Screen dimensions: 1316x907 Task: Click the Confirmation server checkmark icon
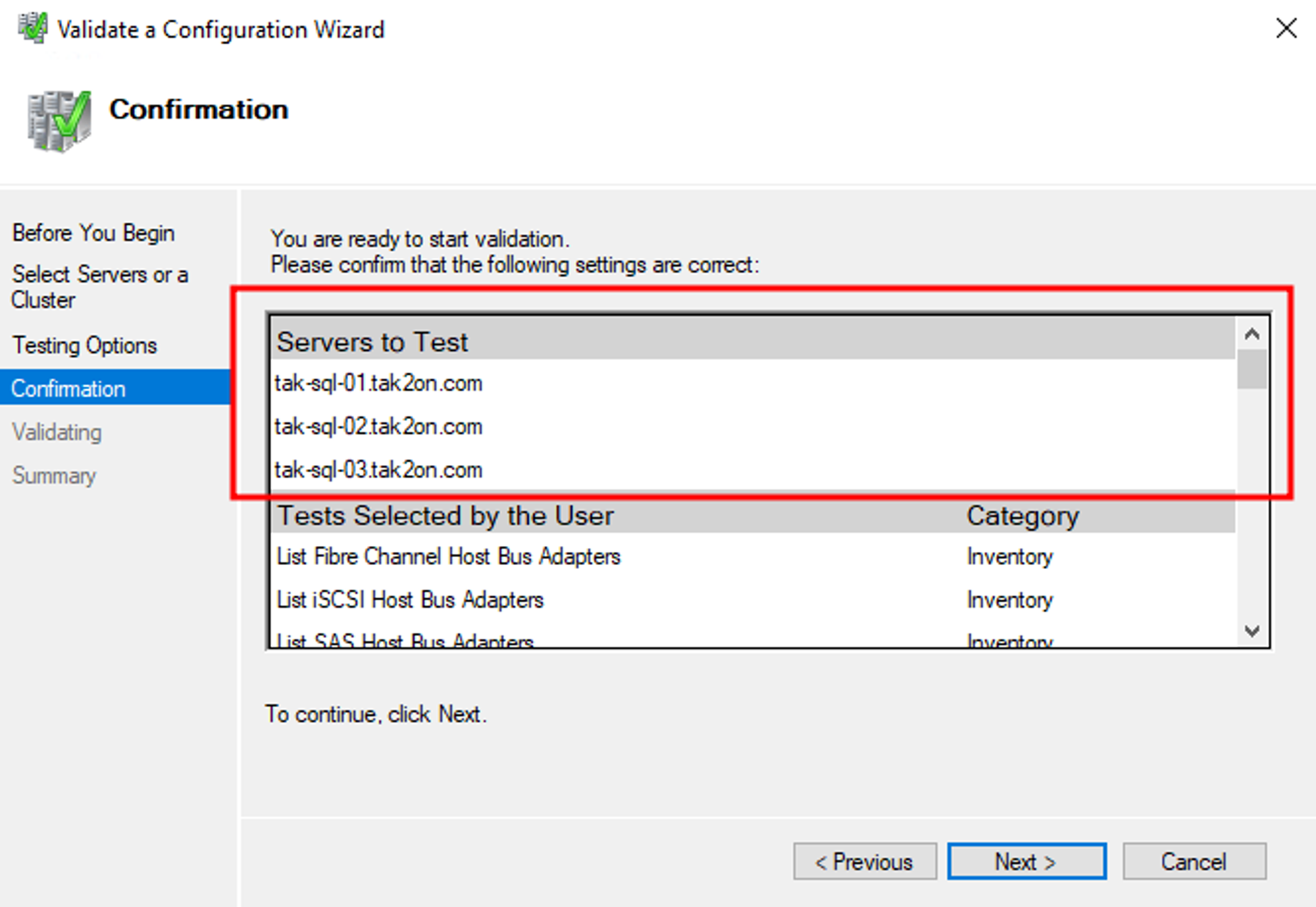[59, 120]
